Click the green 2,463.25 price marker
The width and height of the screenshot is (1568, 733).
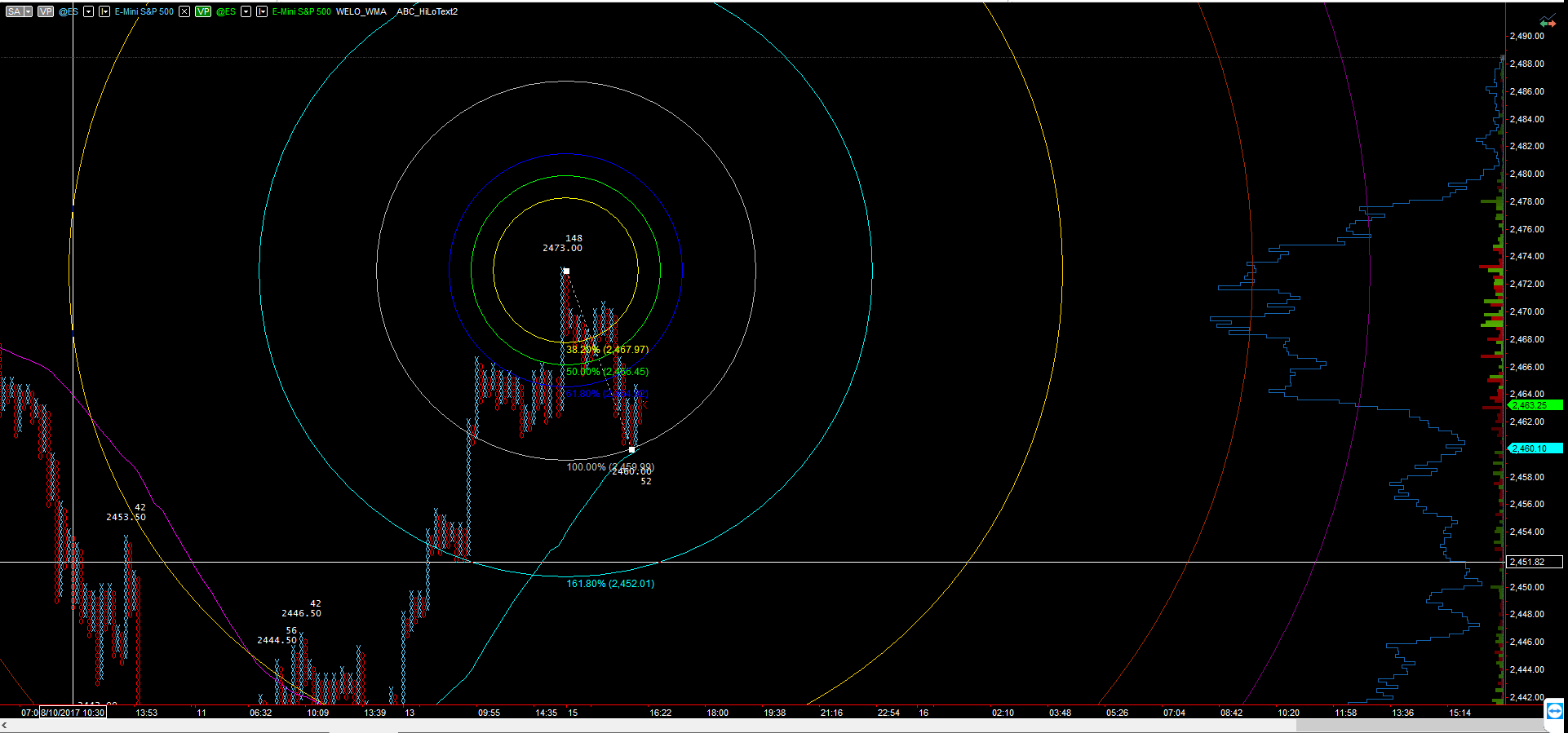(1535, 405)
